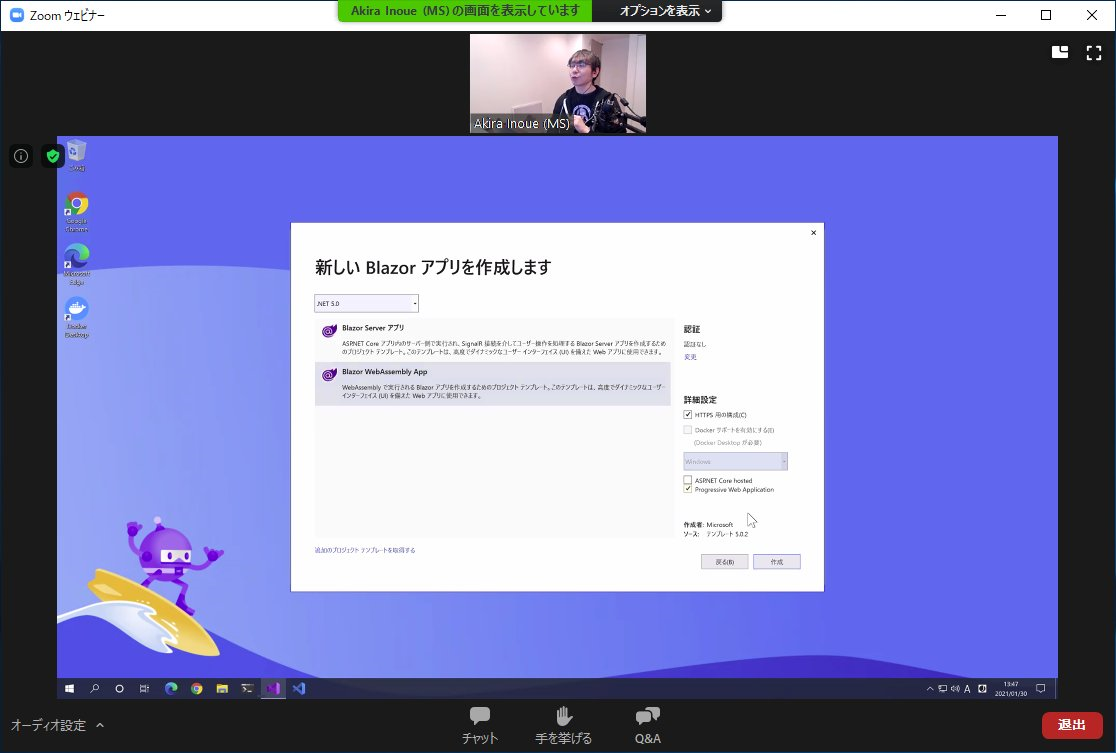Open the Q&A panel

[648, 725]
